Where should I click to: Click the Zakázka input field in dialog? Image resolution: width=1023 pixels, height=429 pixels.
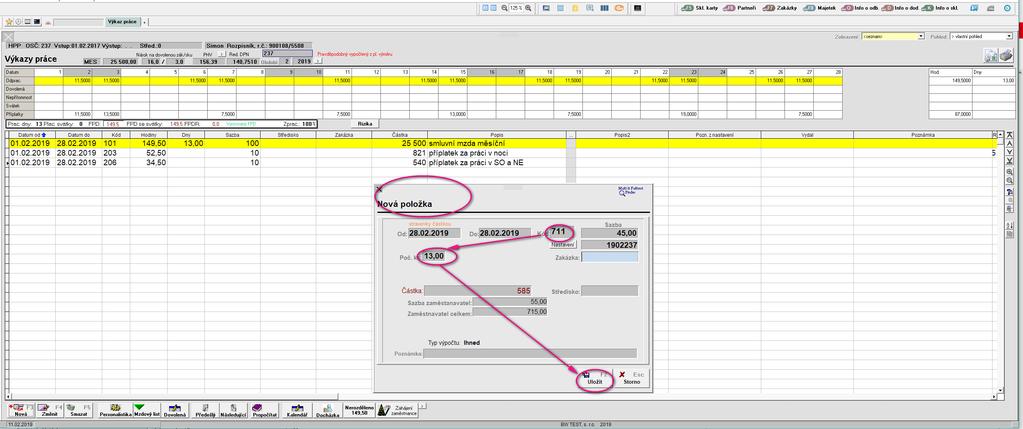[609, 257]
